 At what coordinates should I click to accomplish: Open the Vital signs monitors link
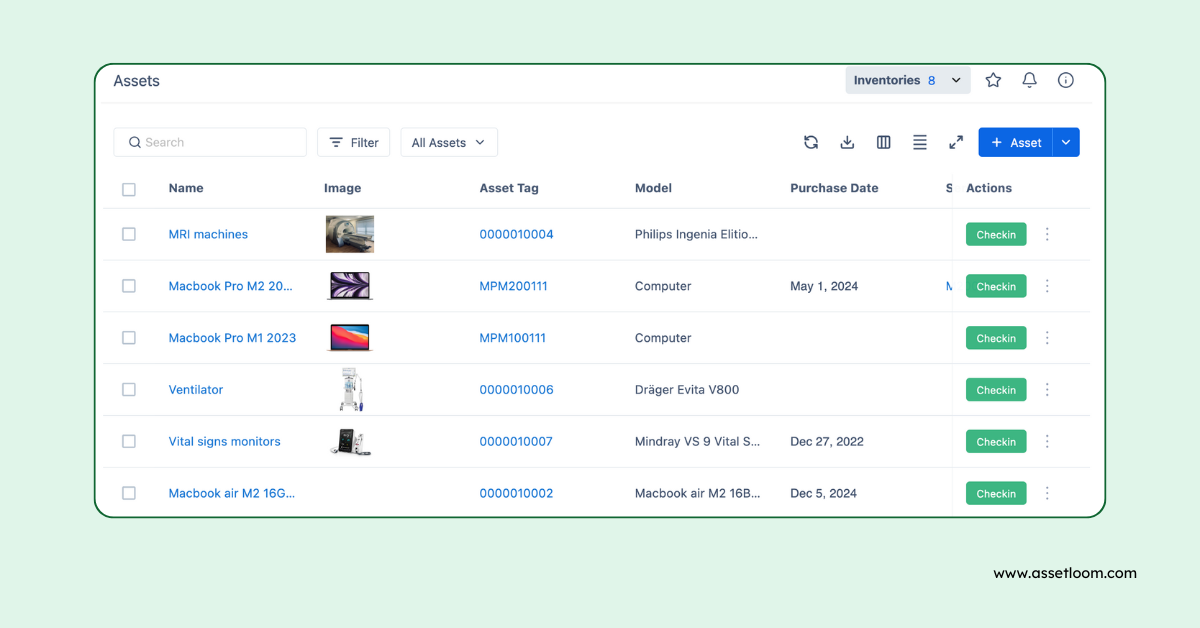[224, 441]
